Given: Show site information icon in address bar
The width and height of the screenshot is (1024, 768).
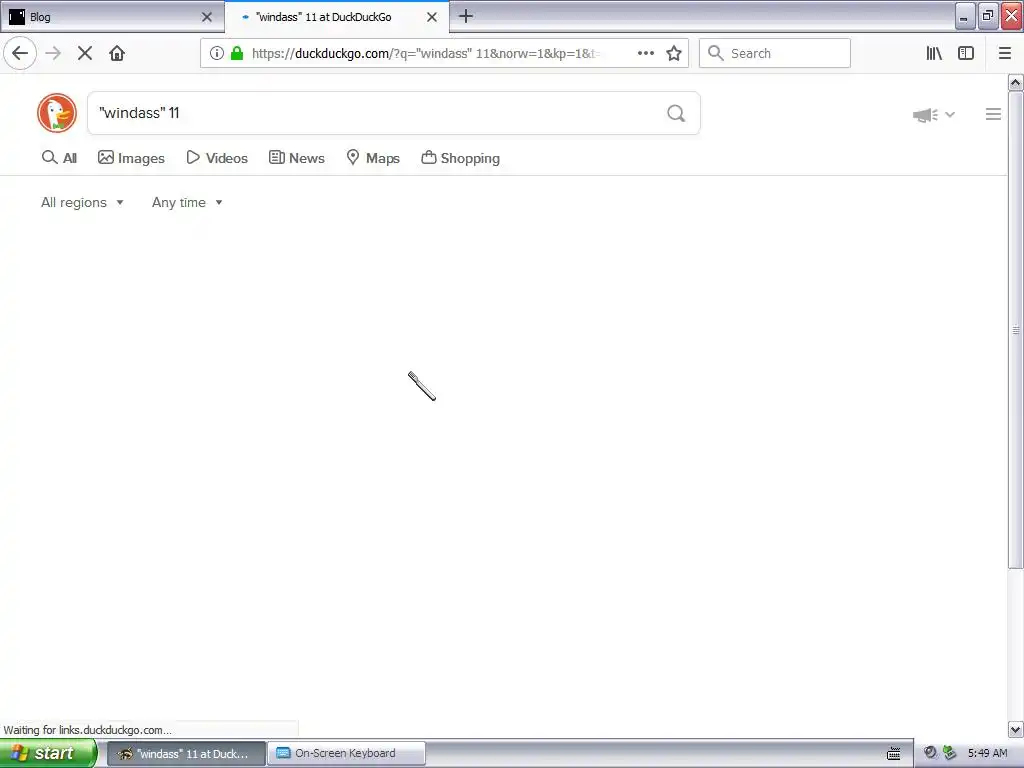Looking at the screenshot, I should coord(217,53).
